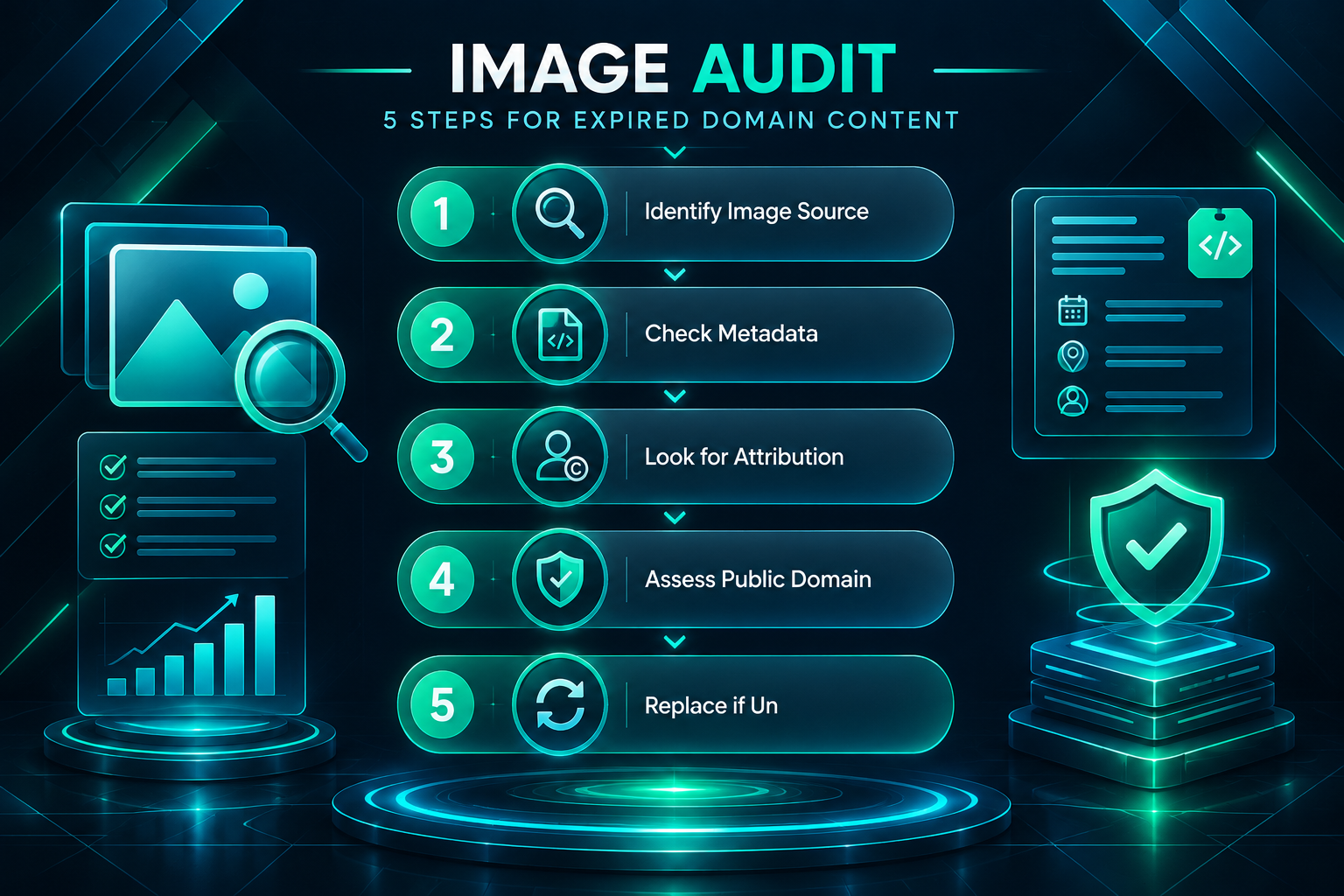Click the location pin icon on the metadata card

(x=1073, y=356)
